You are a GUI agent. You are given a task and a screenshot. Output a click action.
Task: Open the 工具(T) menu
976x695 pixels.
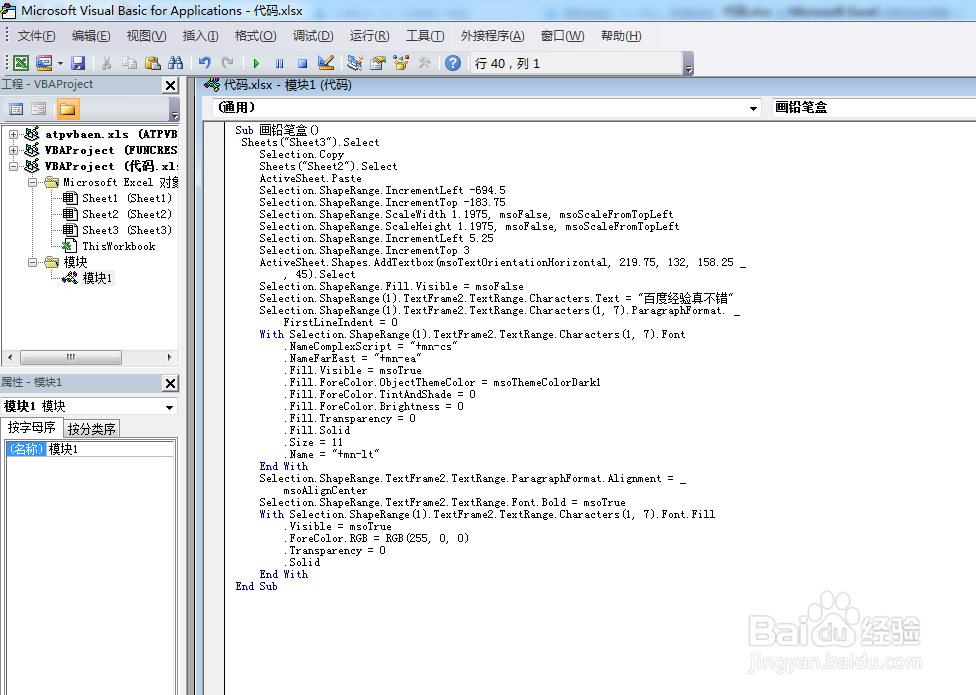425,36
